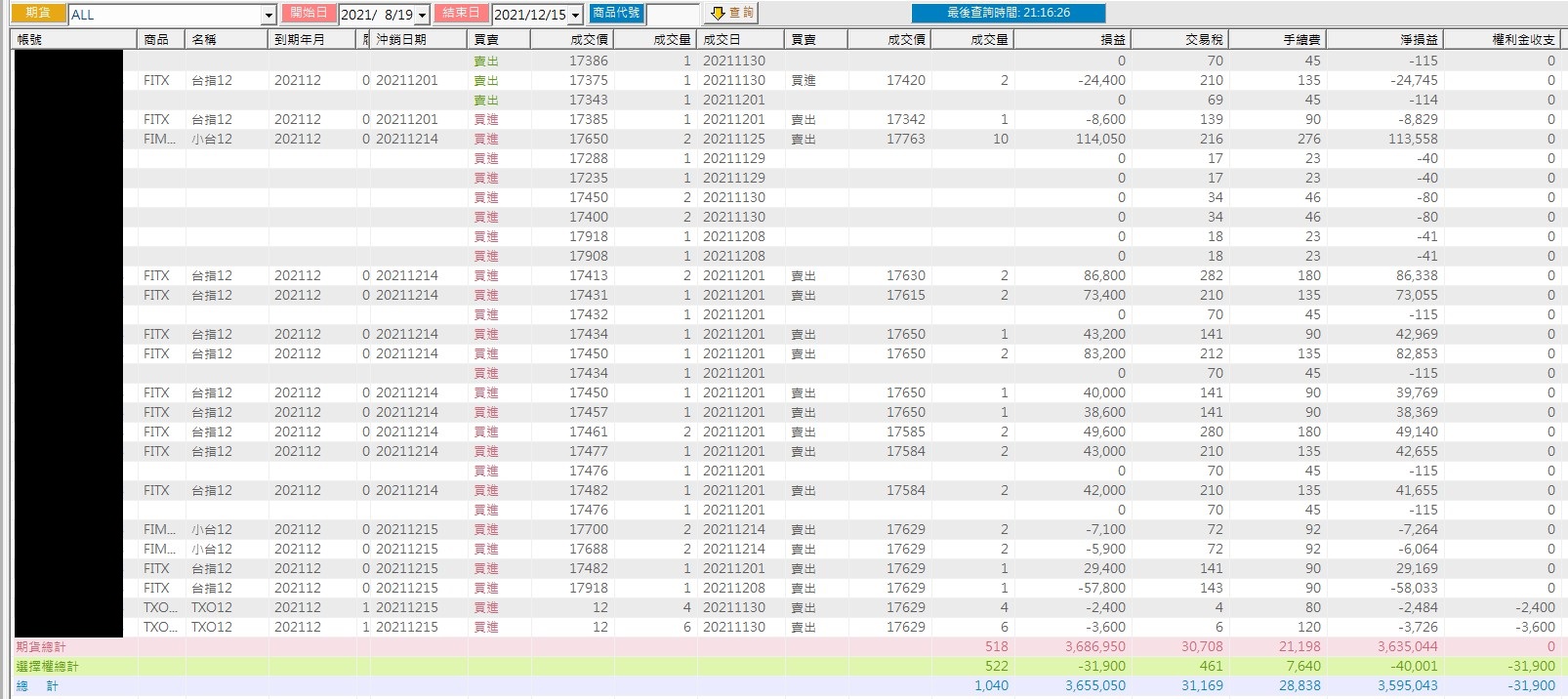Screen dimensions: 1568x699
Task: Select the 期貨總計 summary row
Action: [786, 646]
